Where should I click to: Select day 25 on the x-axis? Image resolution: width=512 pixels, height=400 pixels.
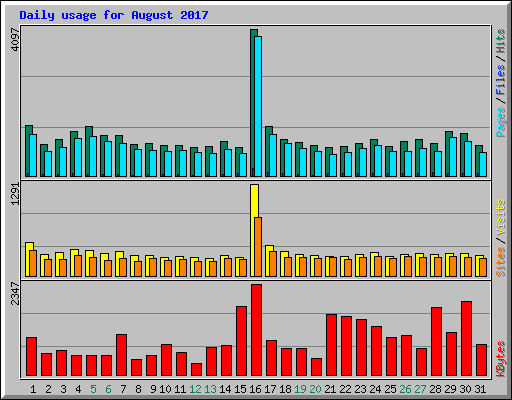point(390,389)
